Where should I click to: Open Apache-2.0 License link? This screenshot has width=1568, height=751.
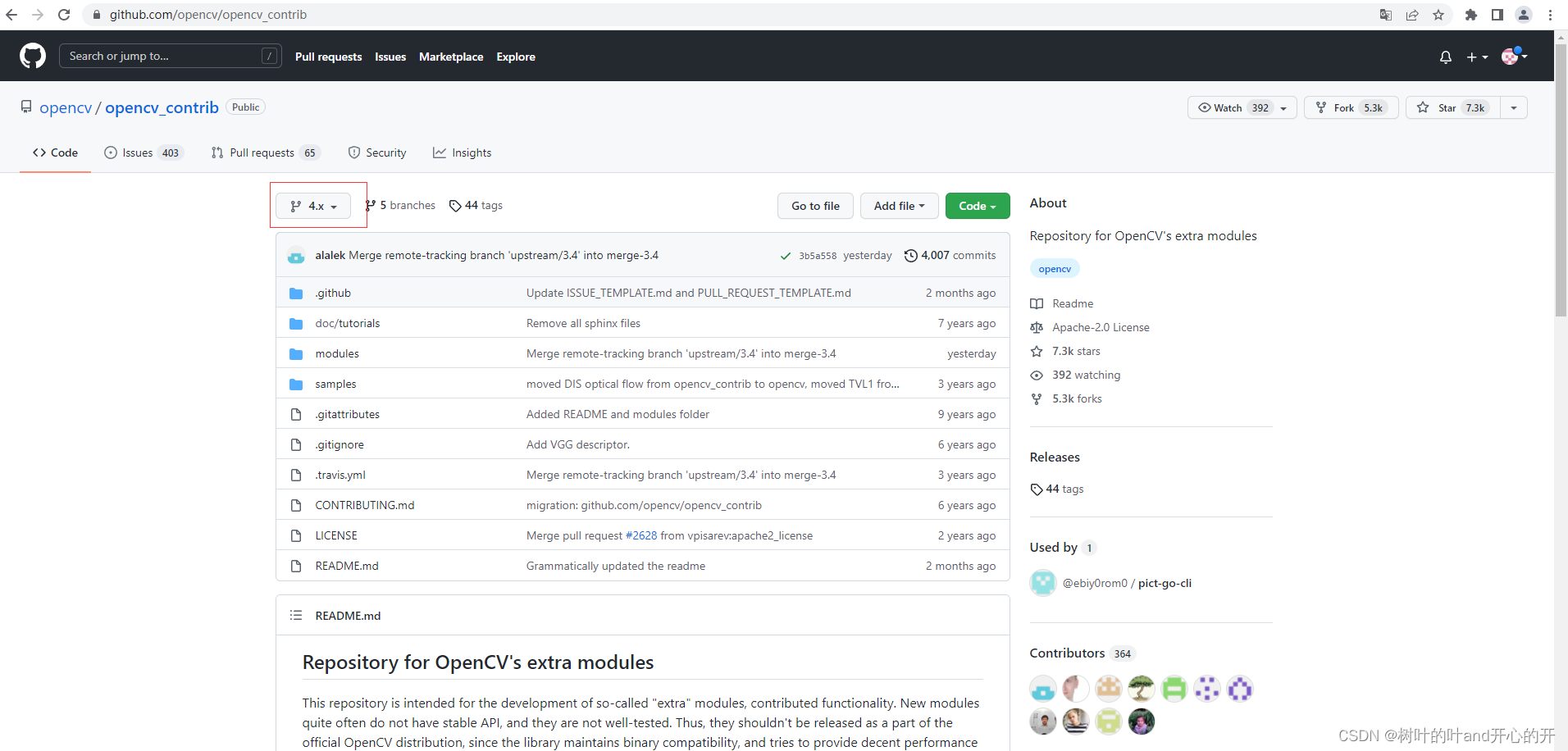click(x=1090, y=327)
